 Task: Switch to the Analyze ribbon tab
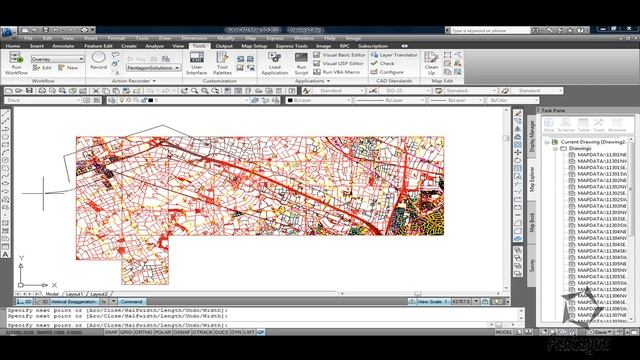point(154,46)
